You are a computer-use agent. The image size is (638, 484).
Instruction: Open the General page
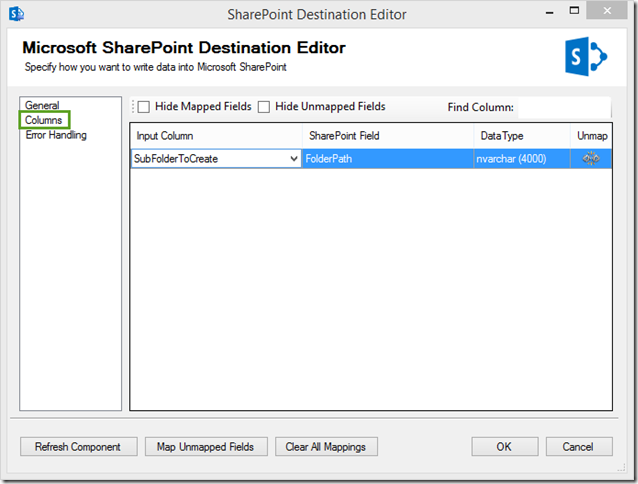click(x=42, y=105)
